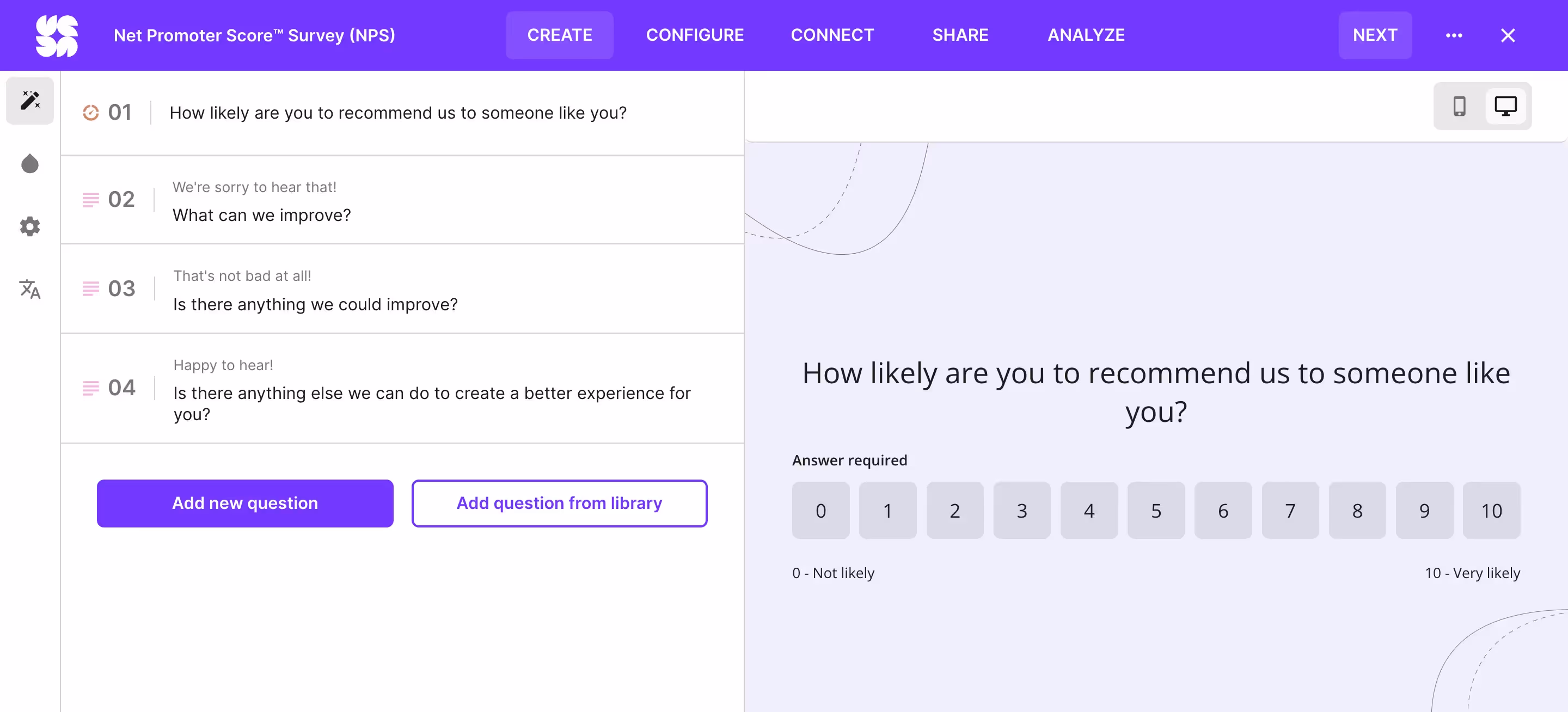This screenshot has height=712, width=1568.
Task: Click the Answer required label
Action: tap(849, 460)
